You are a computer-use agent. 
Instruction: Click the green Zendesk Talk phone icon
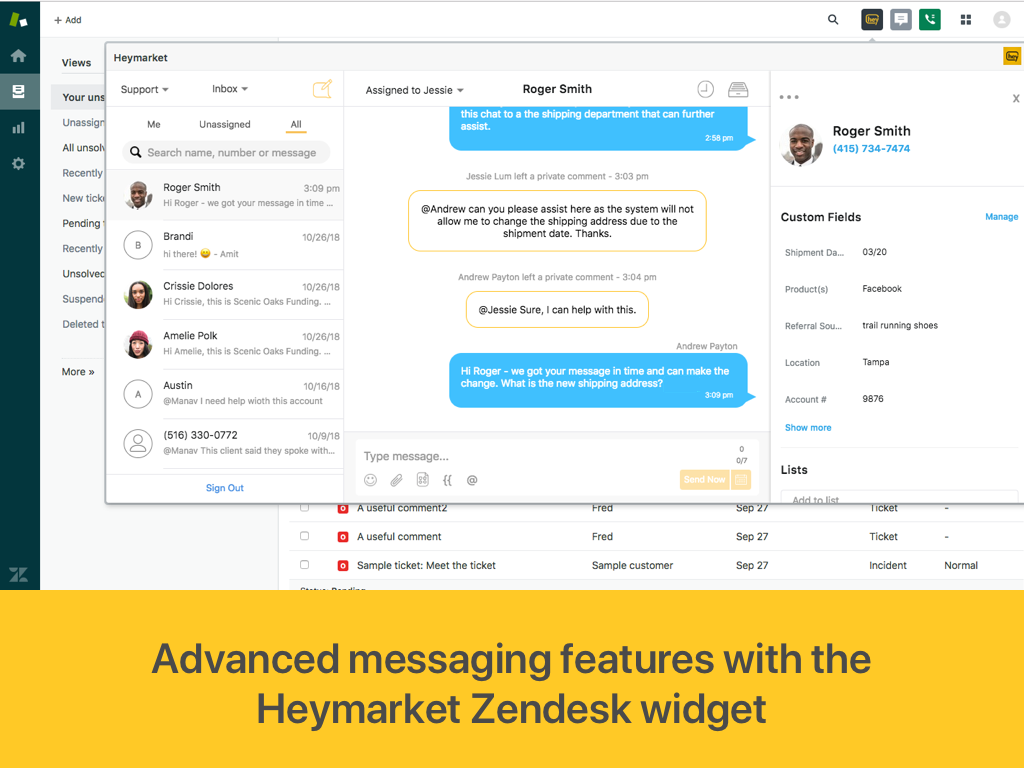(930, 20)
